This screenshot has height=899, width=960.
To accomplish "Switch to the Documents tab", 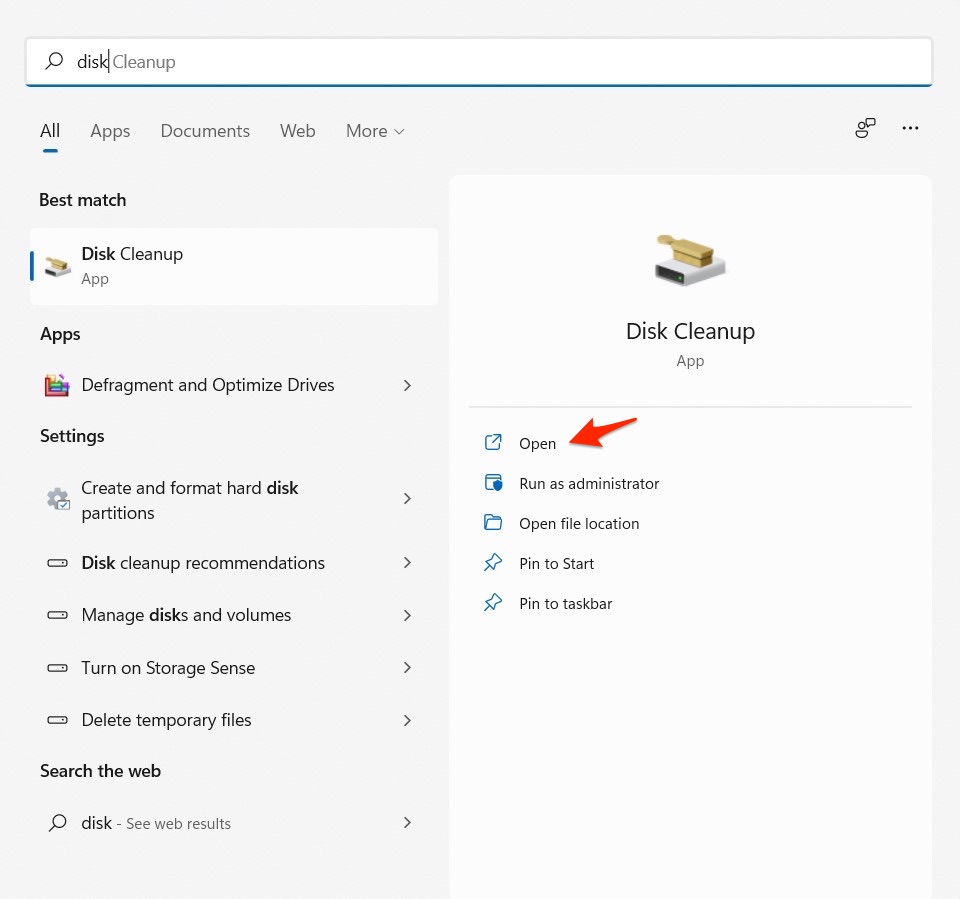I will (x=205, y=131).
